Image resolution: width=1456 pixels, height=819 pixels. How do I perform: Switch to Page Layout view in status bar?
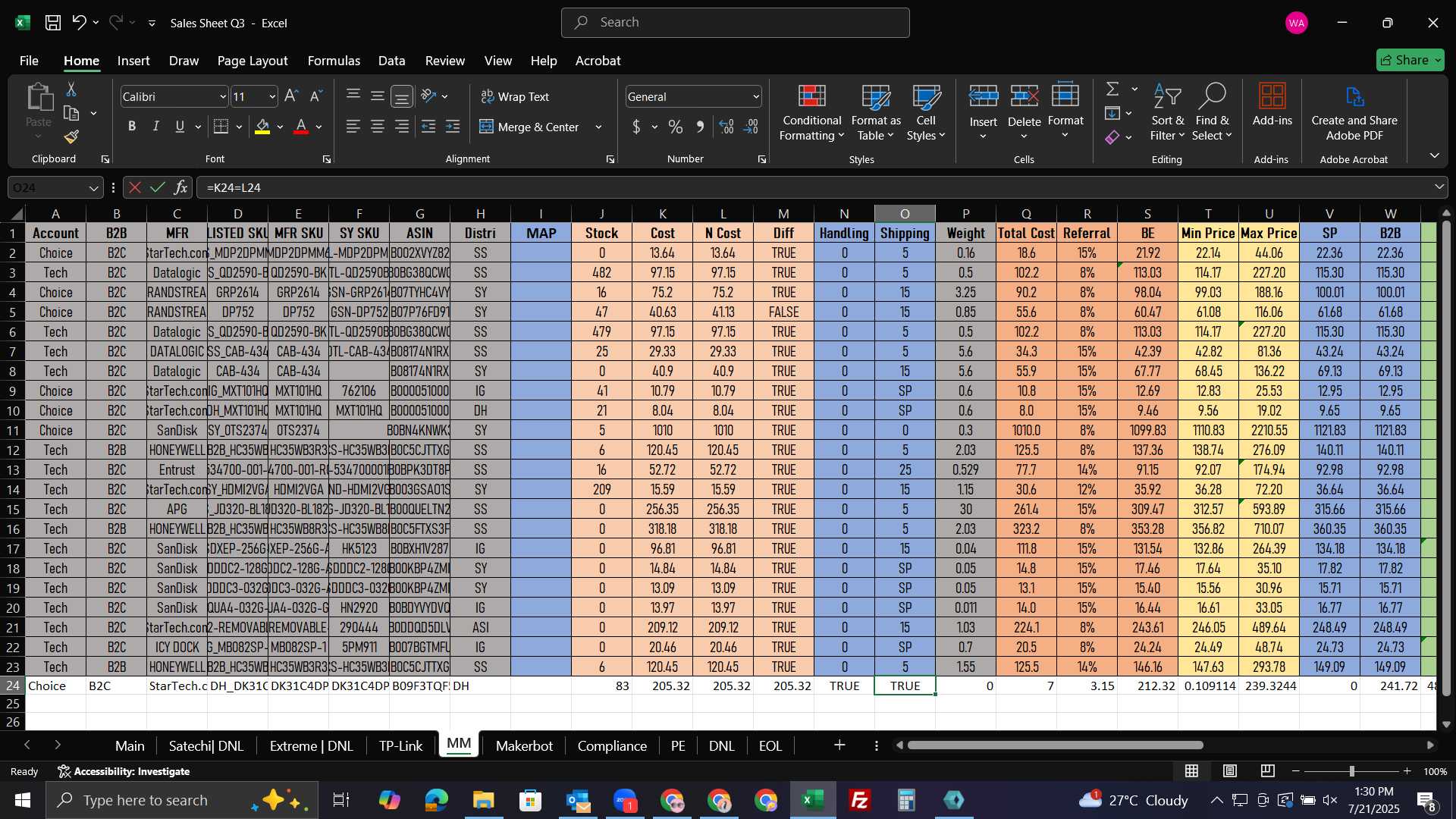click(1230, 771)
